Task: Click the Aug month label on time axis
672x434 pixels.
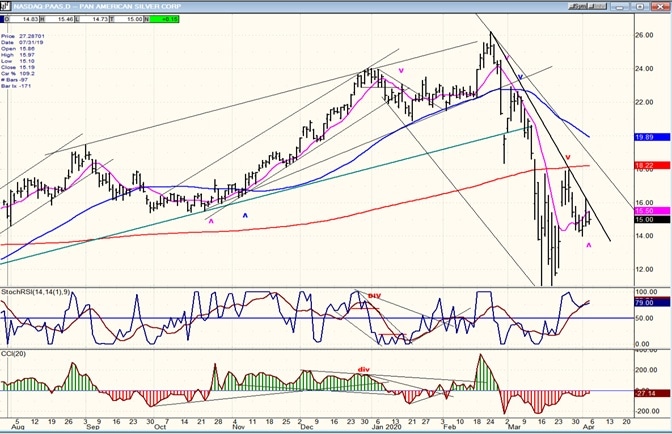Action: pos(17,428)
